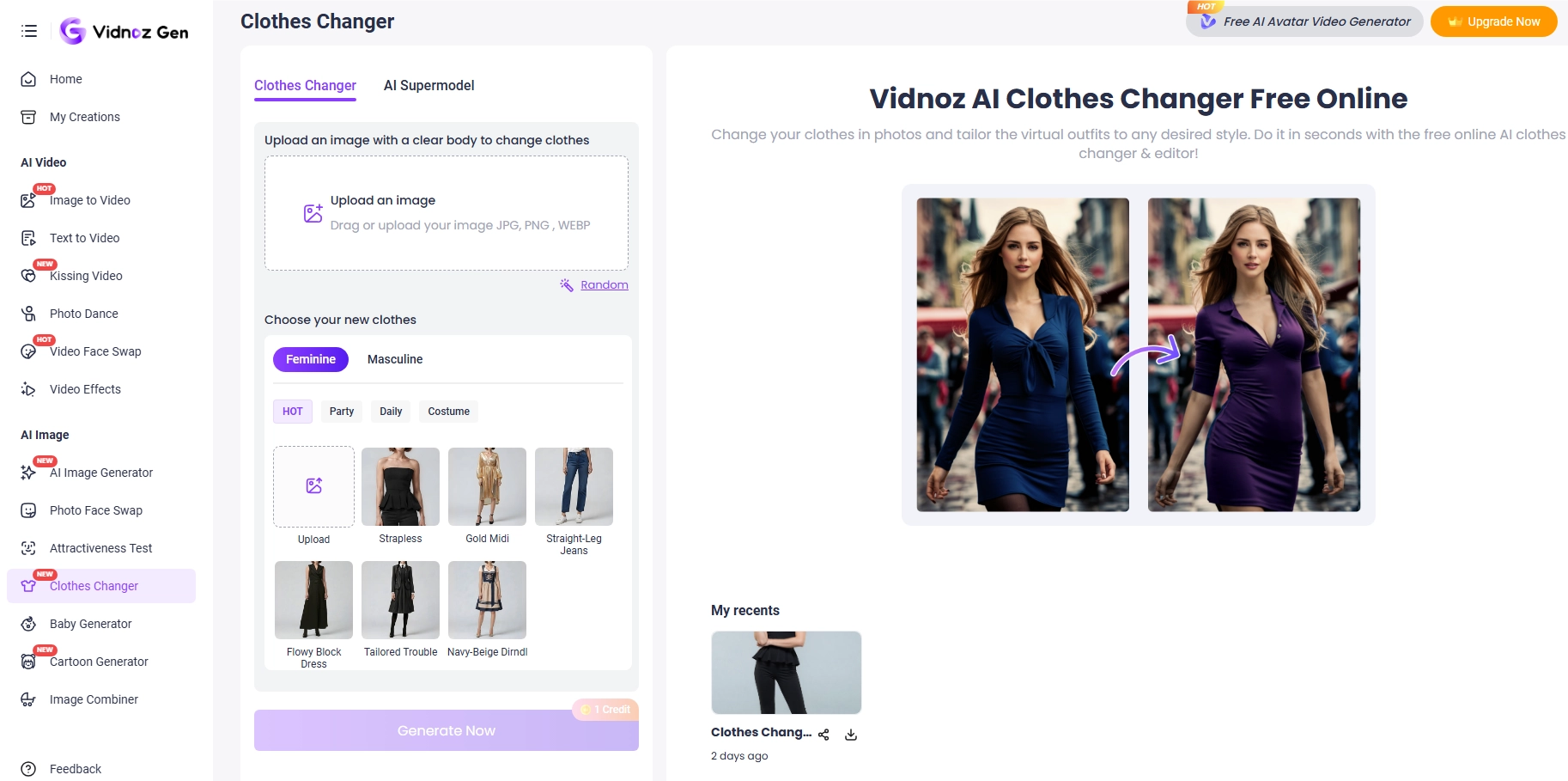Switch to the AI Supermodel tab
Screen dimensions: 1568x781
click(428, 85)
